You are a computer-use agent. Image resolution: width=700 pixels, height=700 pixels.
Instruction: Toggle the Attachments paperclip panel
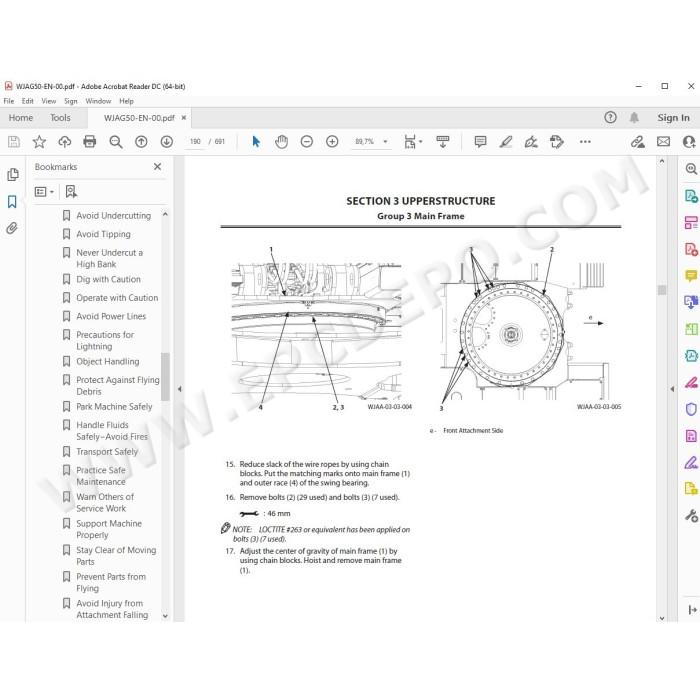pos(12,228)
